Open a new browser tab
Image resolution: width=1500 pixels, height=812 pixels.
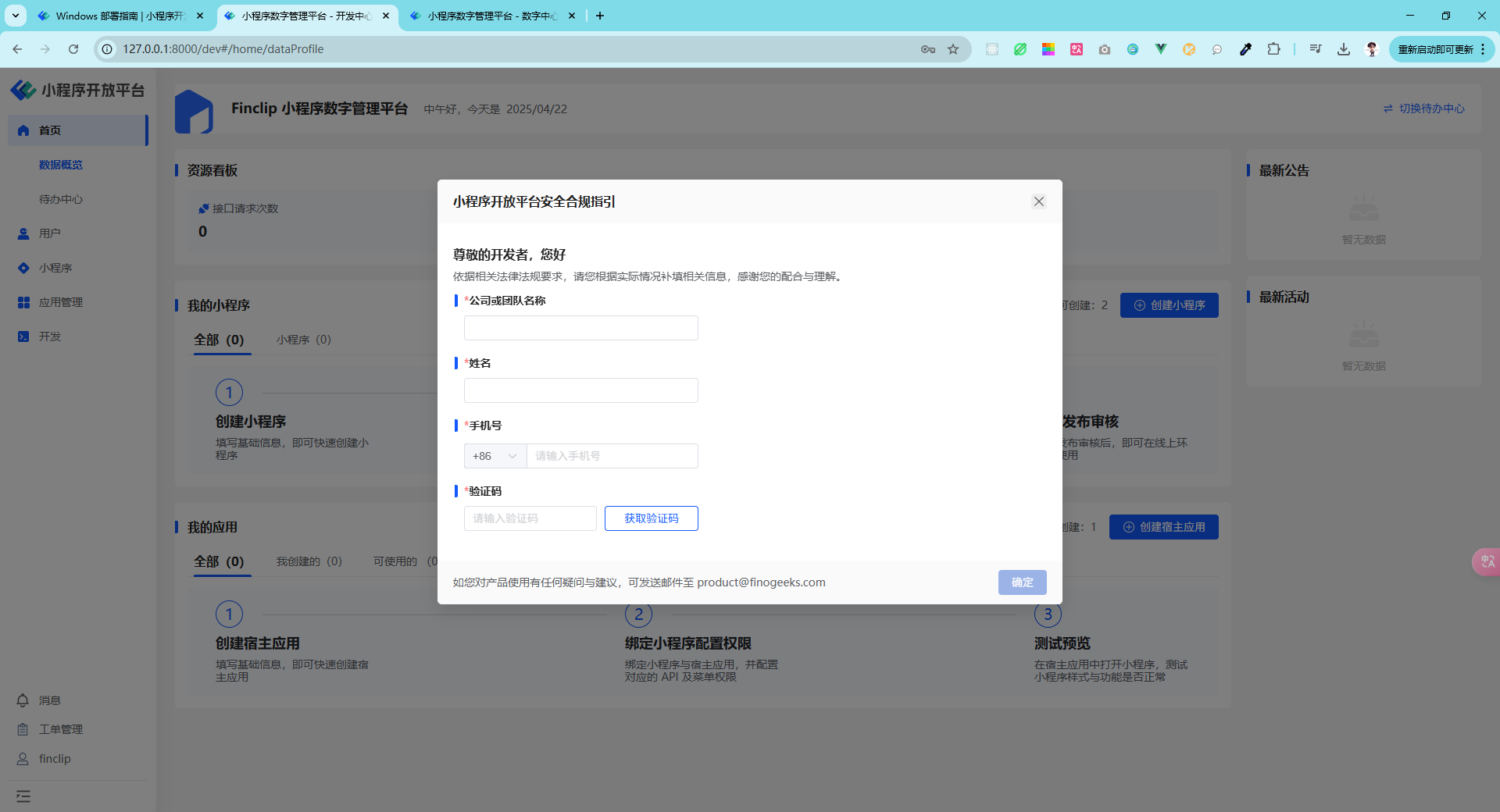tap(600, 16)
